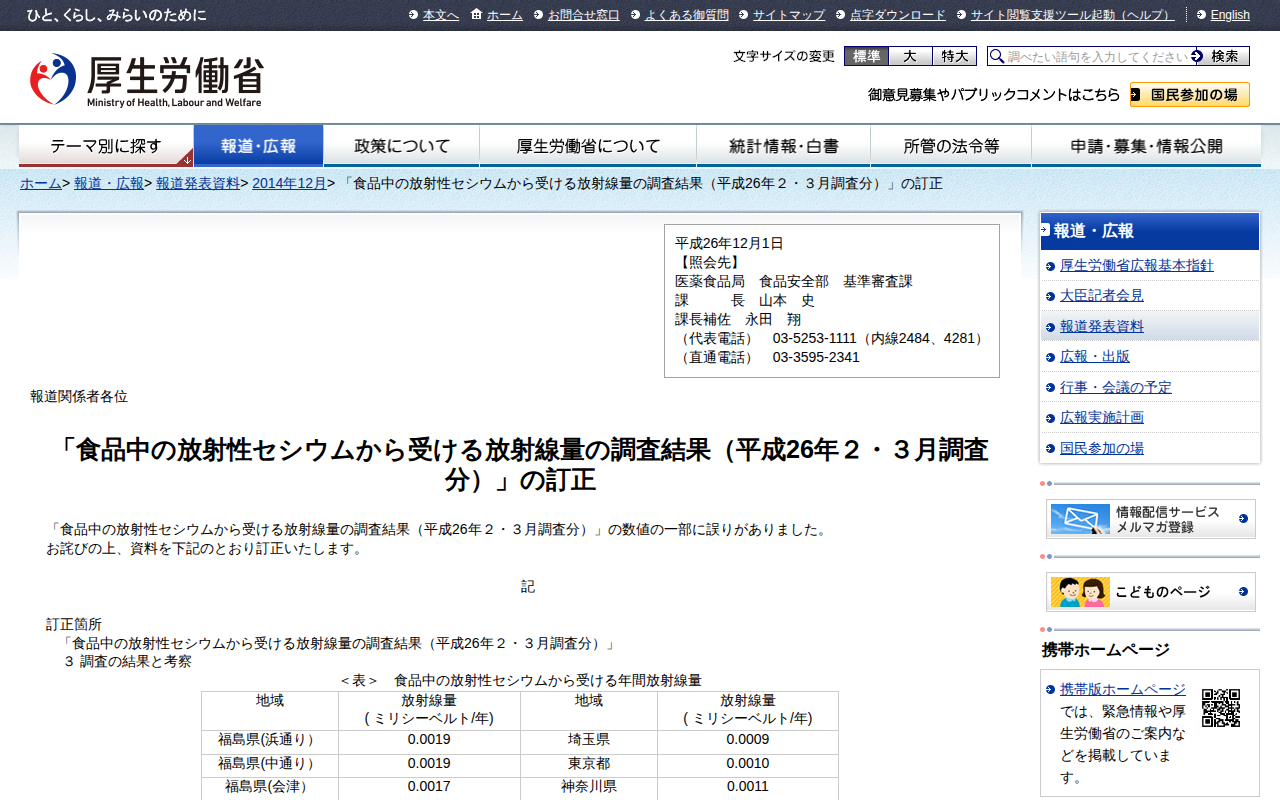The image size is (1280, 800).
Task: Open the Kids page banner
Action: [1150, 592]
